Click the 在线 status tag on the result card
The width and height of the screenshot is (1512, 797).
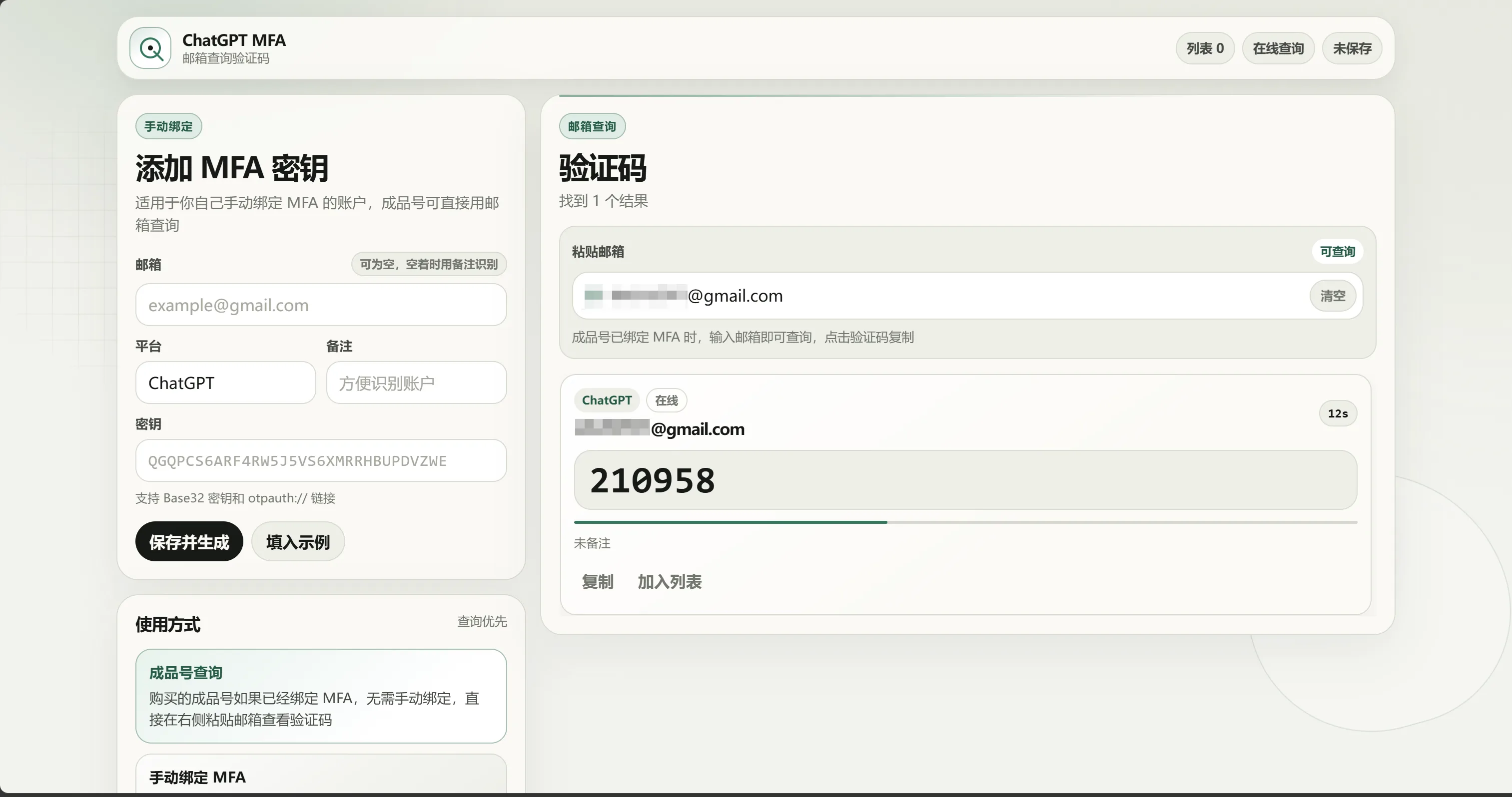667,400
